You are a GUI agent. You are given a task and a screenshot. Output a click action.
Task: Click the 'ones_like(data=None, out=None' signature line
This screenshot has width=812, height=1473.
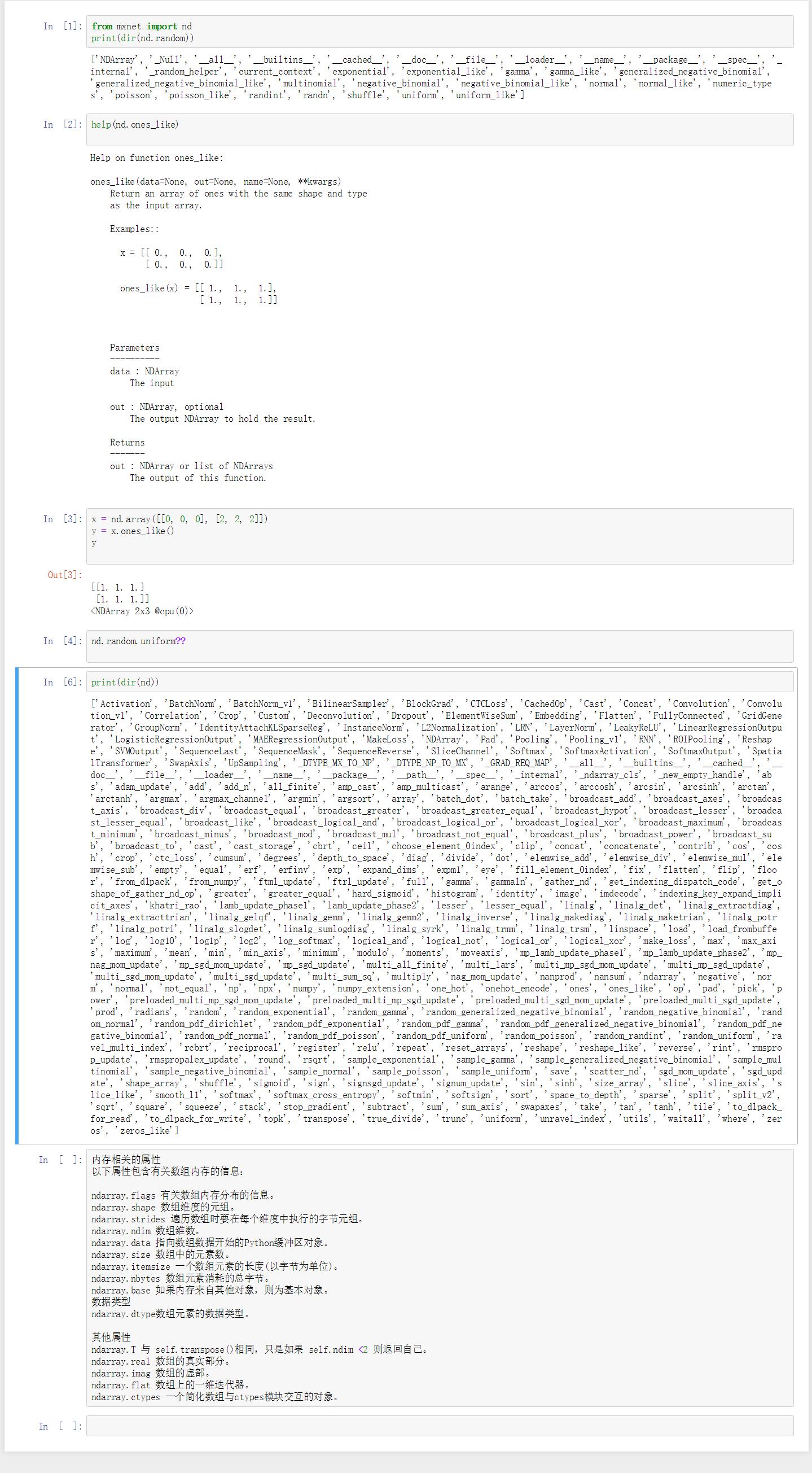(x=216, y=182)
